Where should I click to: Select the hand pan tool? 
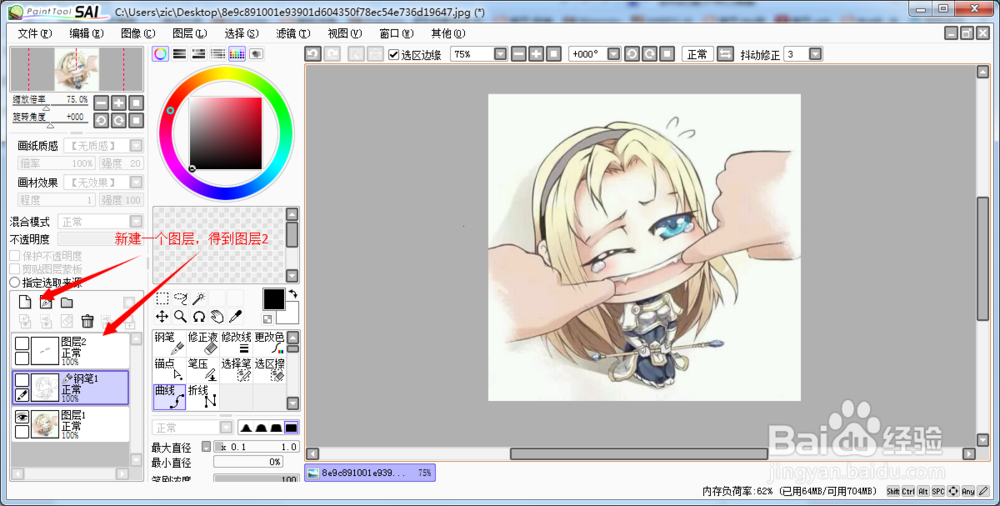click(x=217, y=316)
